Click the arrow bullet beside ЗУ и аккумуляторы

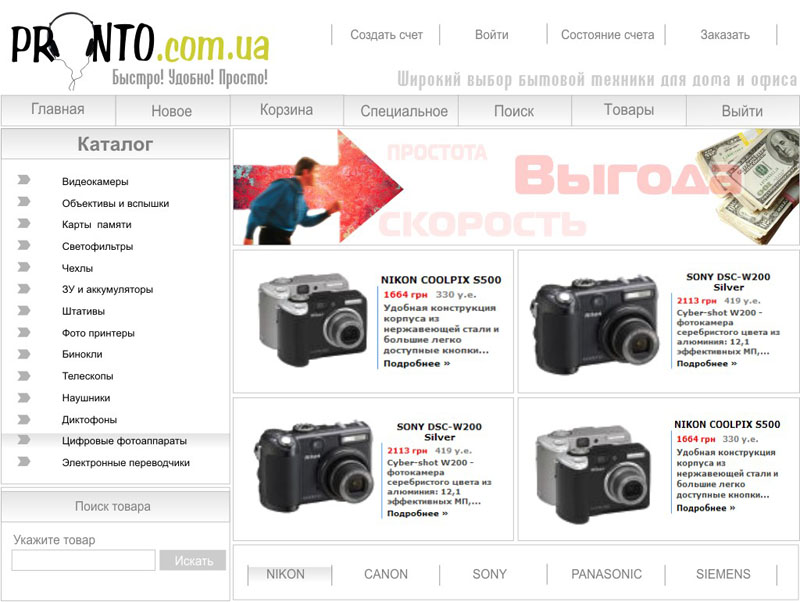[x=24, y=289]
